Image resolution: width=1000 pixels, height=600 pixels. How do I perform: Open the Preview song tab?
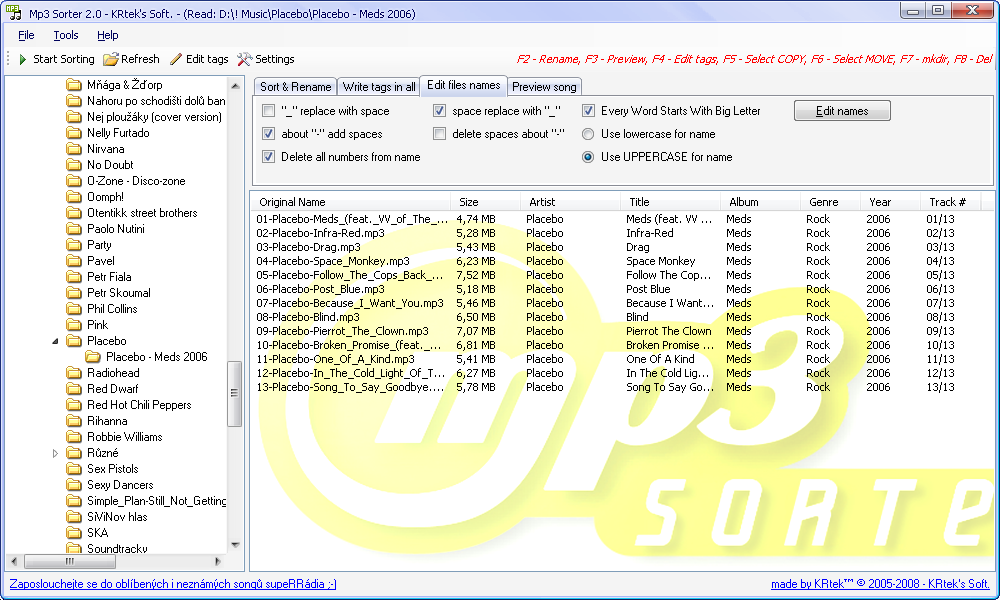[x=544, y=87]
